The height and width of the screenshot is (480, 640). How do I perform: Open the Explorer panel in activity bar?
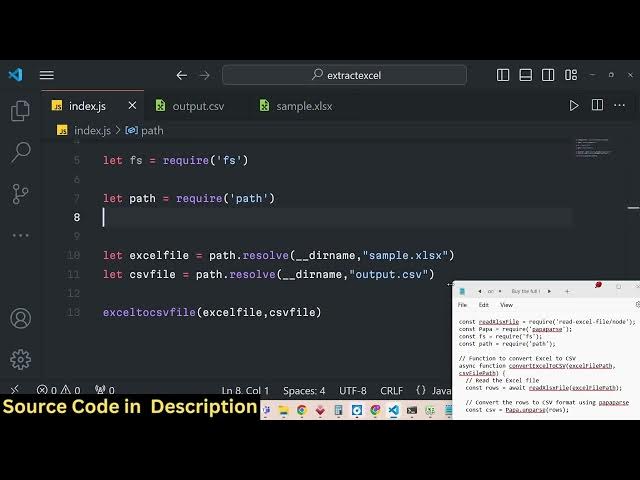(x=20, y=111)
